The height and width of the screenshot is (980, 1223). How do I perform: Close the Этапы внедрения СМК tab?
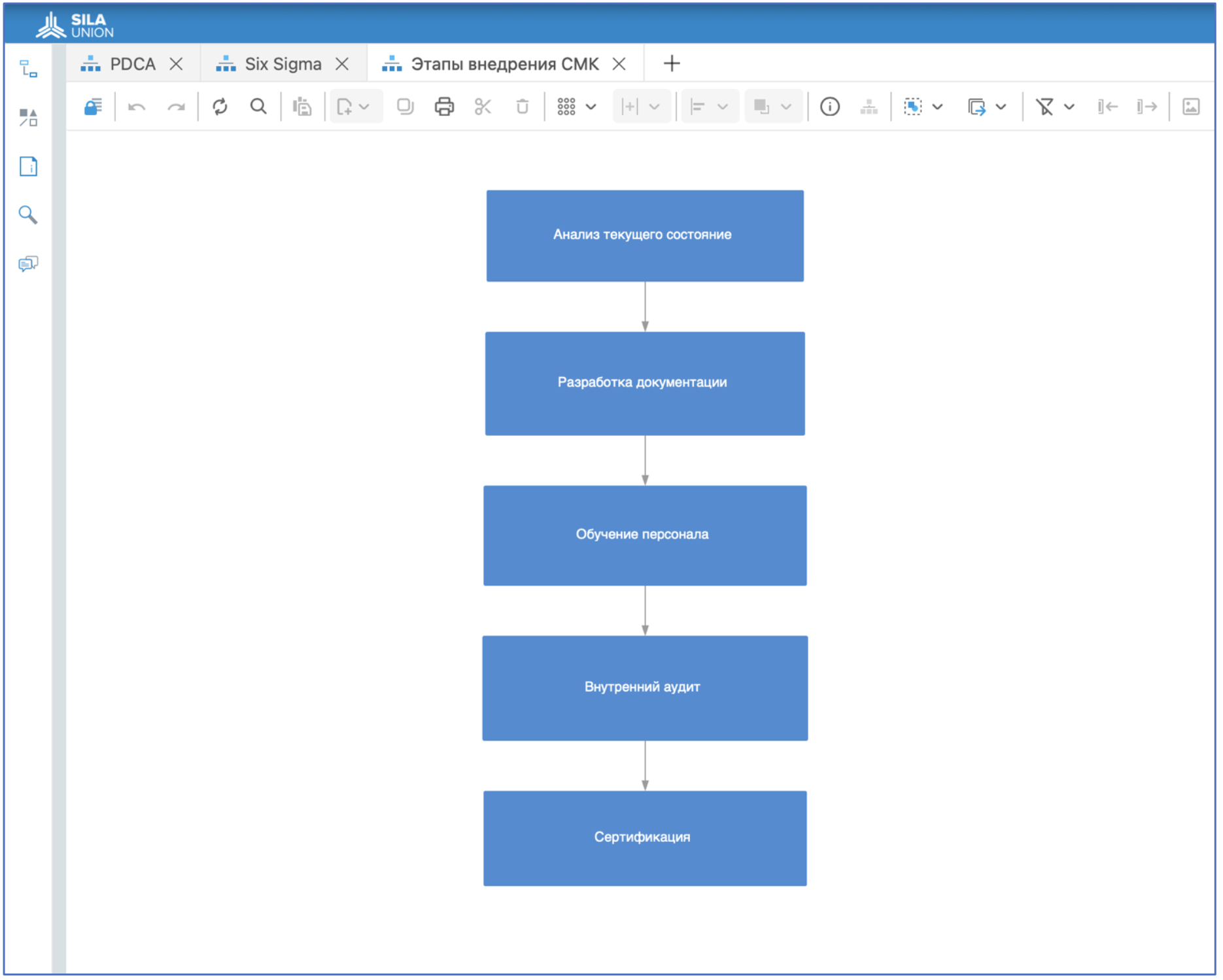point(619,64)
